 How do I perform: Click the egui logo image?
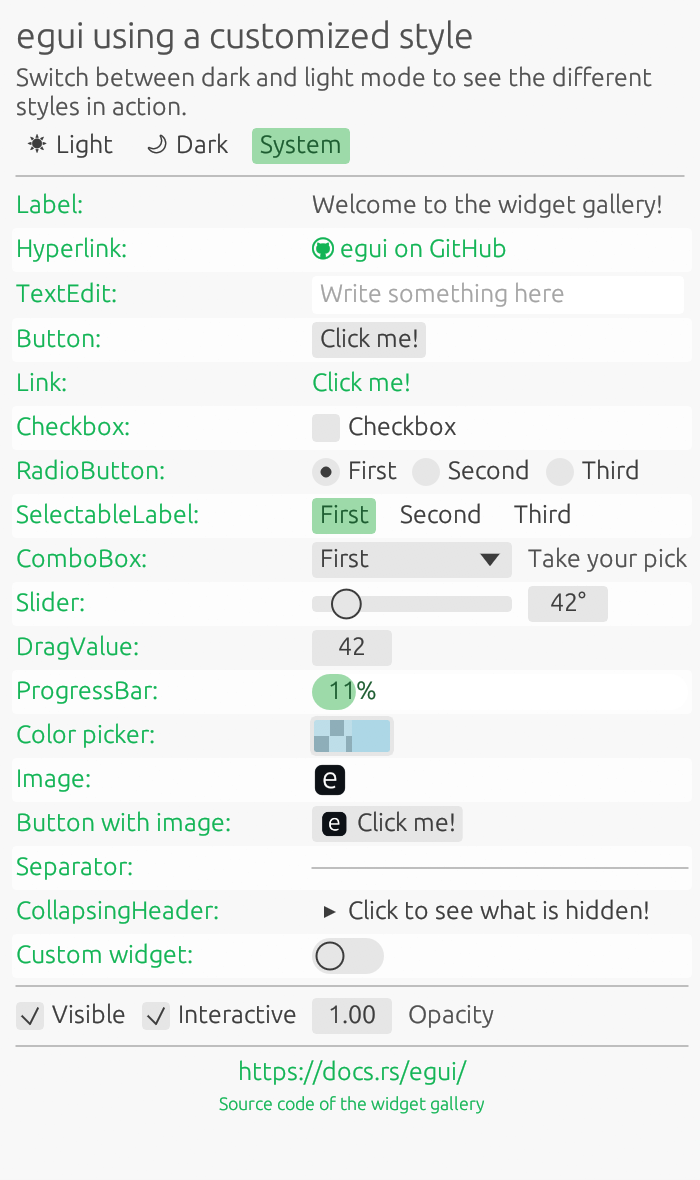click(330, 779)
